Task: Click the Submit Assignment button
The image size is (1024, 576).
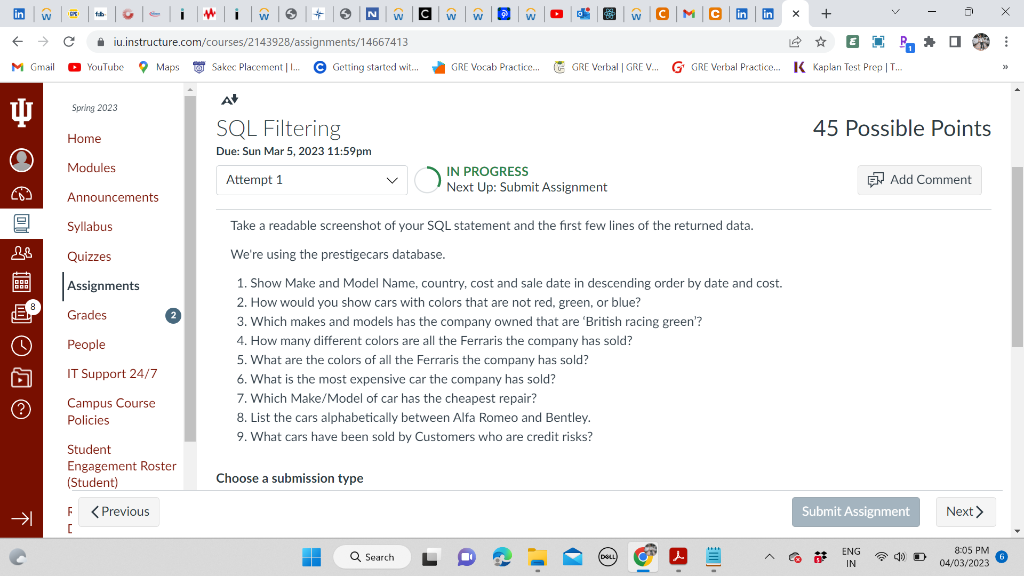Action: [x=855, y=511]
